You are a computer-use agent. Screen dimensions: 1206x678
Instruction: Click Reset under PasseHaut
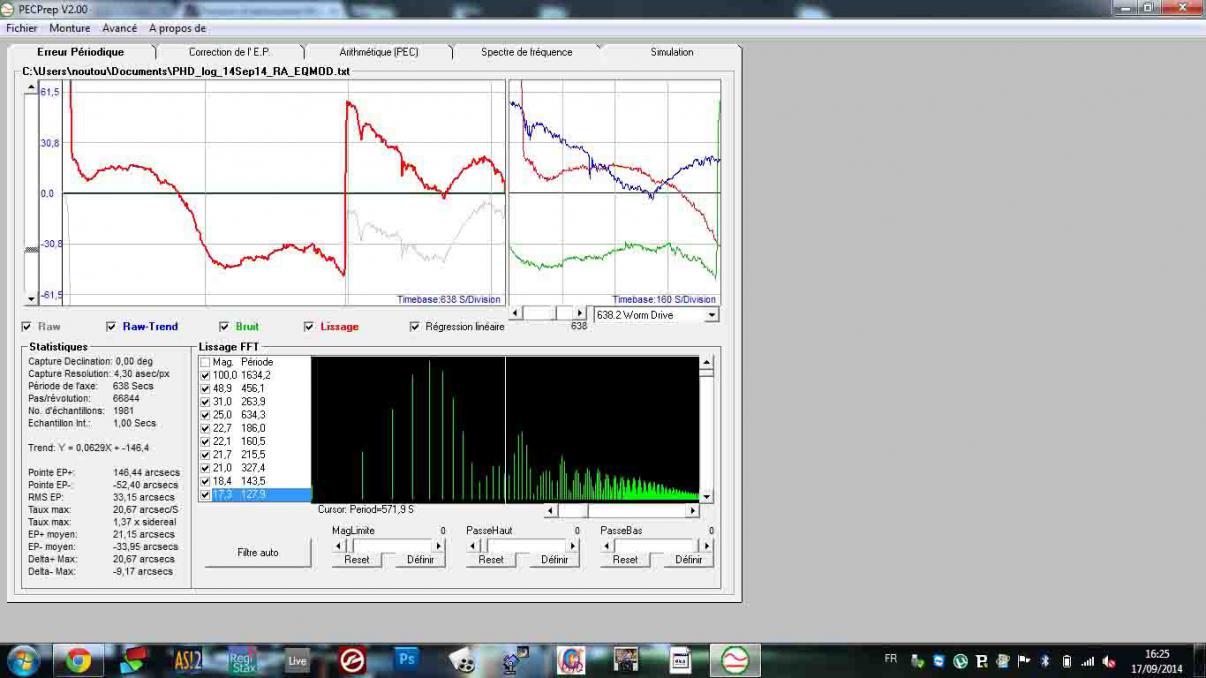[490, 560]
